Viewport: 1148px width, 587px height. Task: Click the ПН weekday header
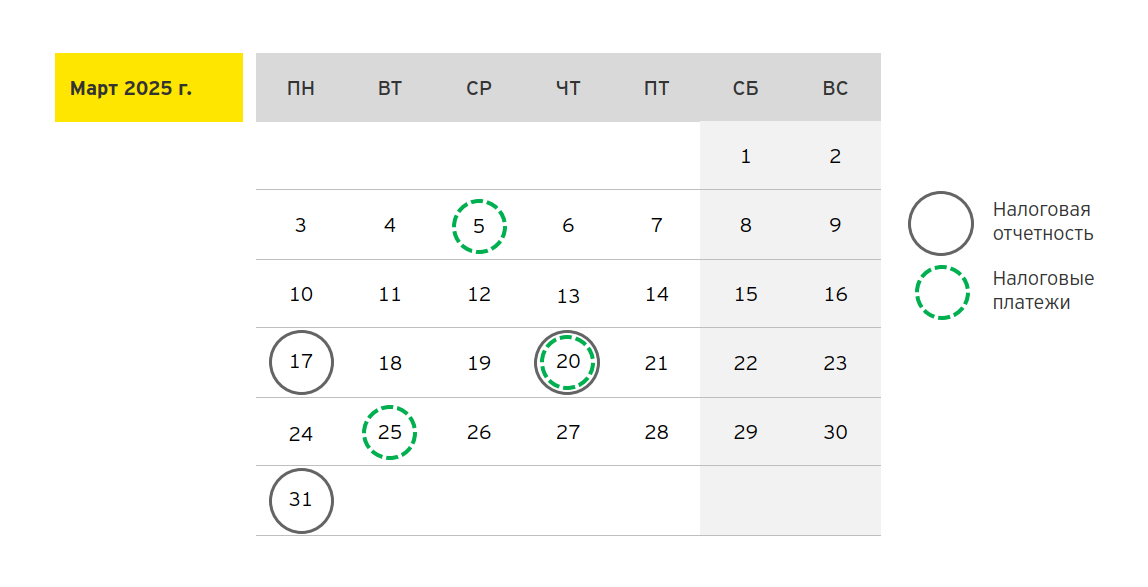(301, 88)
